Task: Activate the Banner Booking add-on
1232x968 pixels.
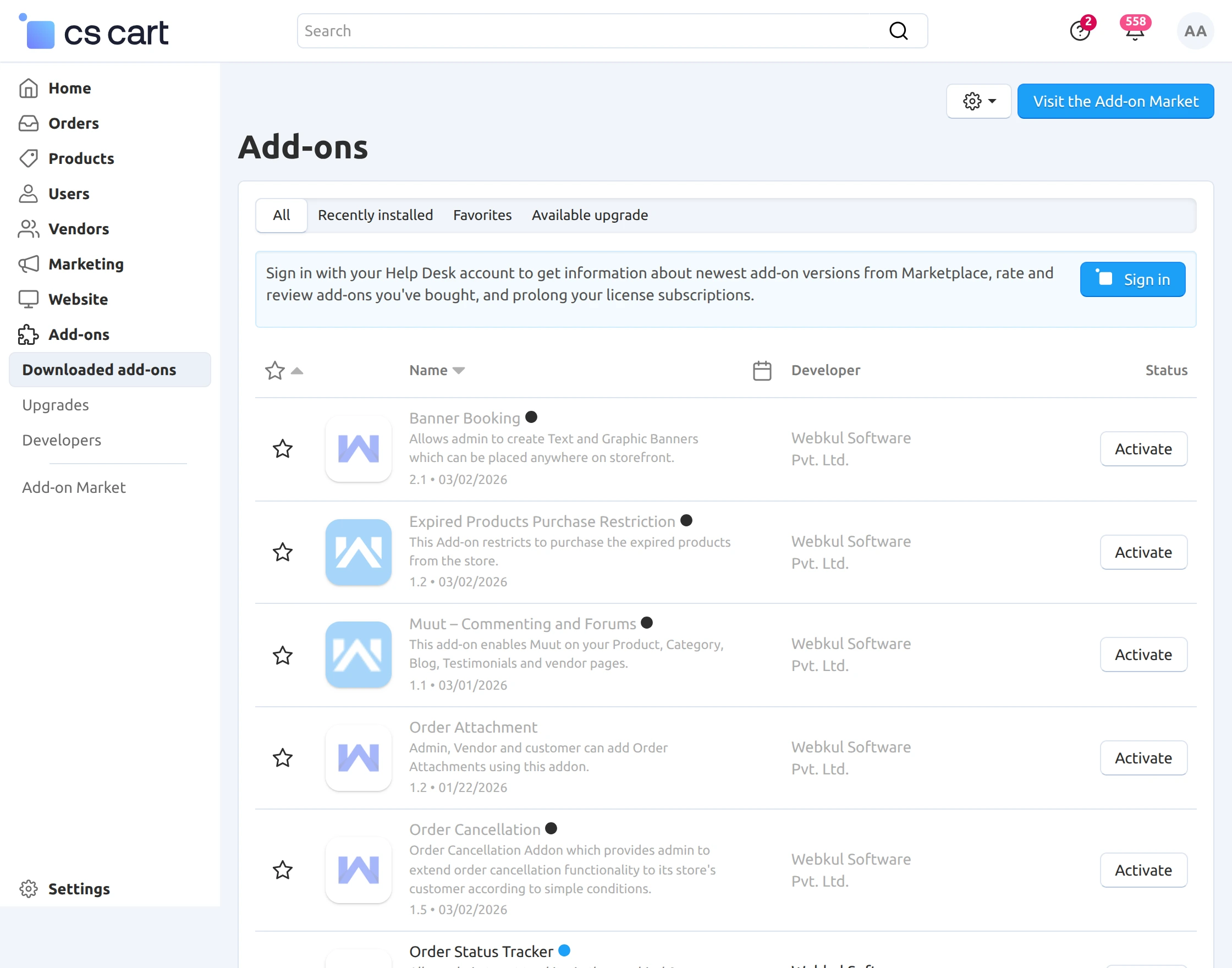Action: pyautogui.click(x=1143, y=449)
